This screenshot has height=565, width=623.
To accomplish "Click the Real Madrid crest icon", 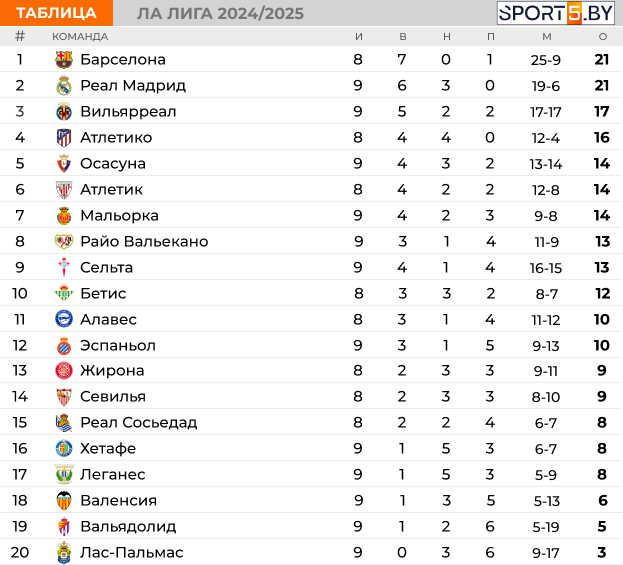I will [64, 85].
